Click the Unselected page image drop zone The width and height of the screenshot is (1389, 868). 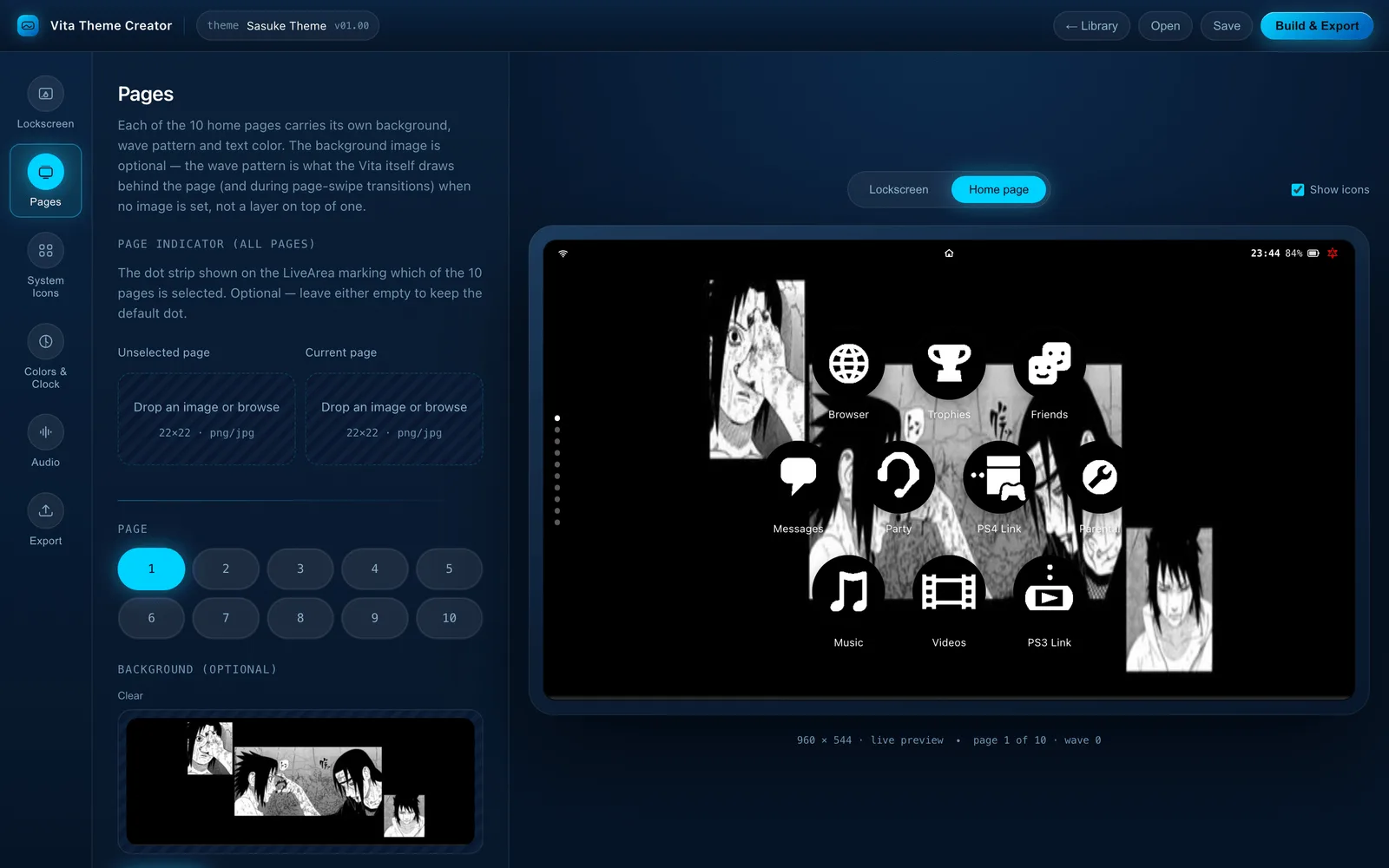[x=207, y=419]
